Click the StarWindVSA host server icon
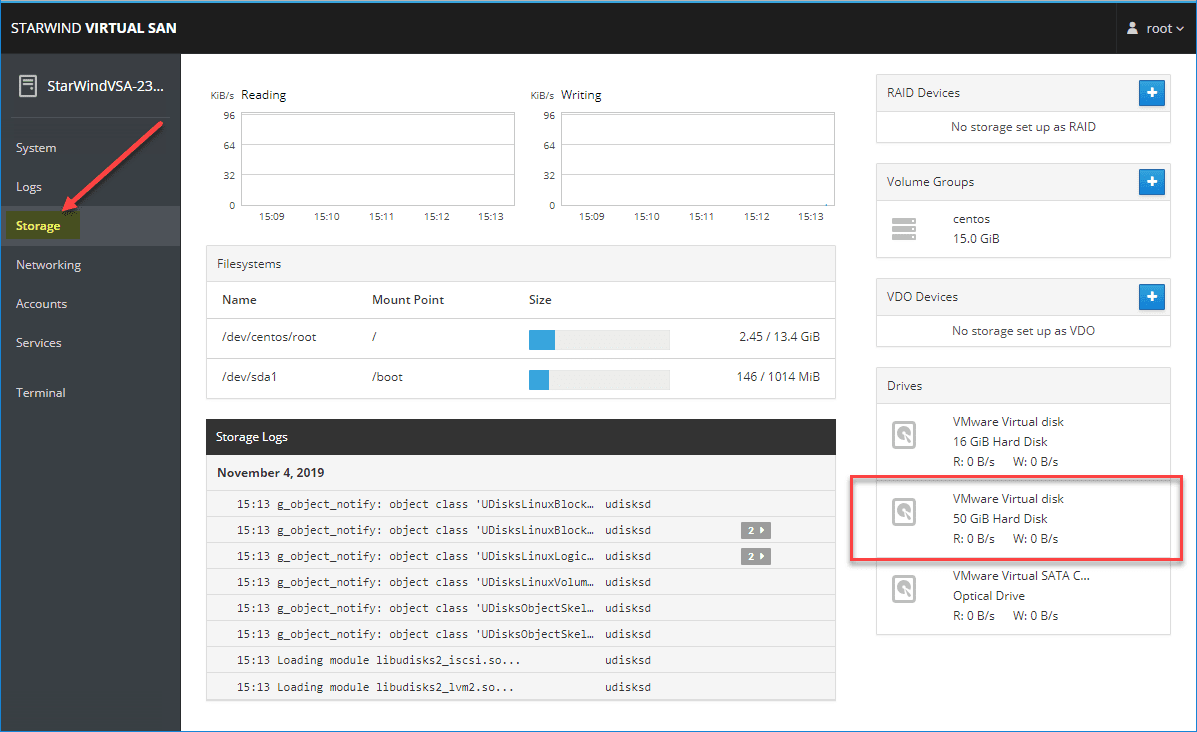 tap(28, 86)
